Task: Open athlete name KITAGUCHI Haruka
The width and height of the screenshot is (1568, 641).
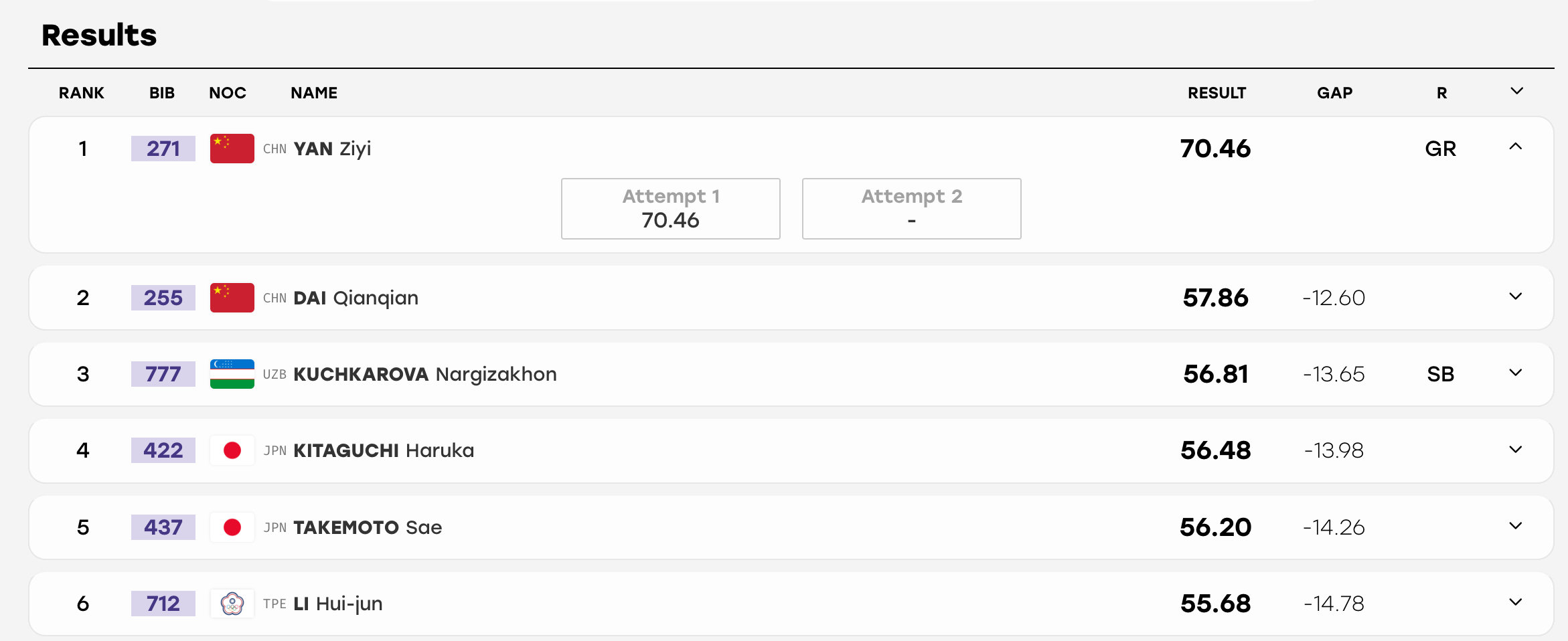Action: [x=384, y=450]
